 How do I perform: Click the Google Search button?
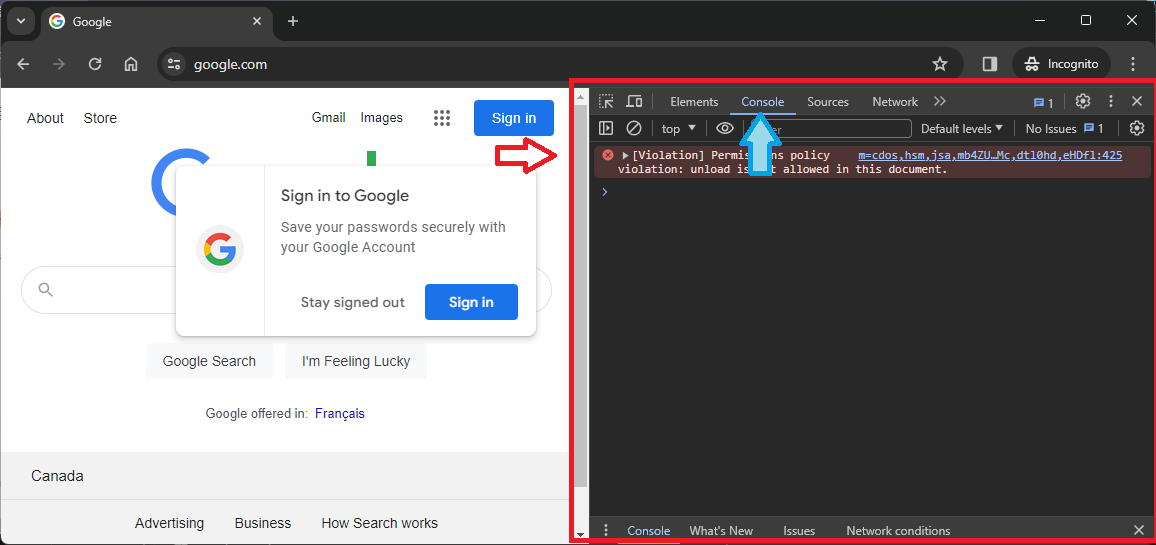[x=209, y=361]
